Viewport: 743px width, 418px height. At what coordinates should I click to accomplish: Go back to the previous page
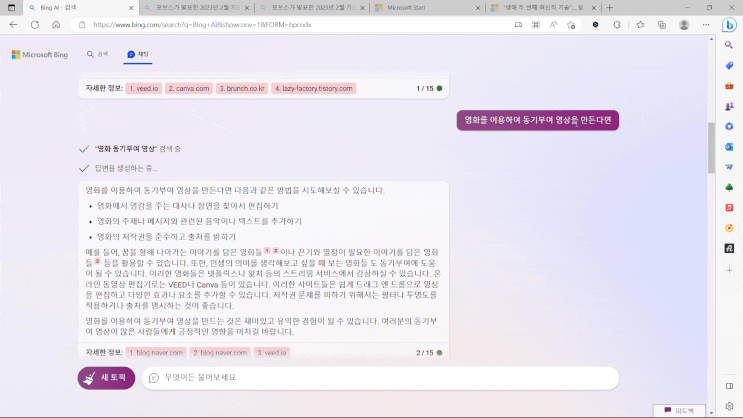(13, 25)
